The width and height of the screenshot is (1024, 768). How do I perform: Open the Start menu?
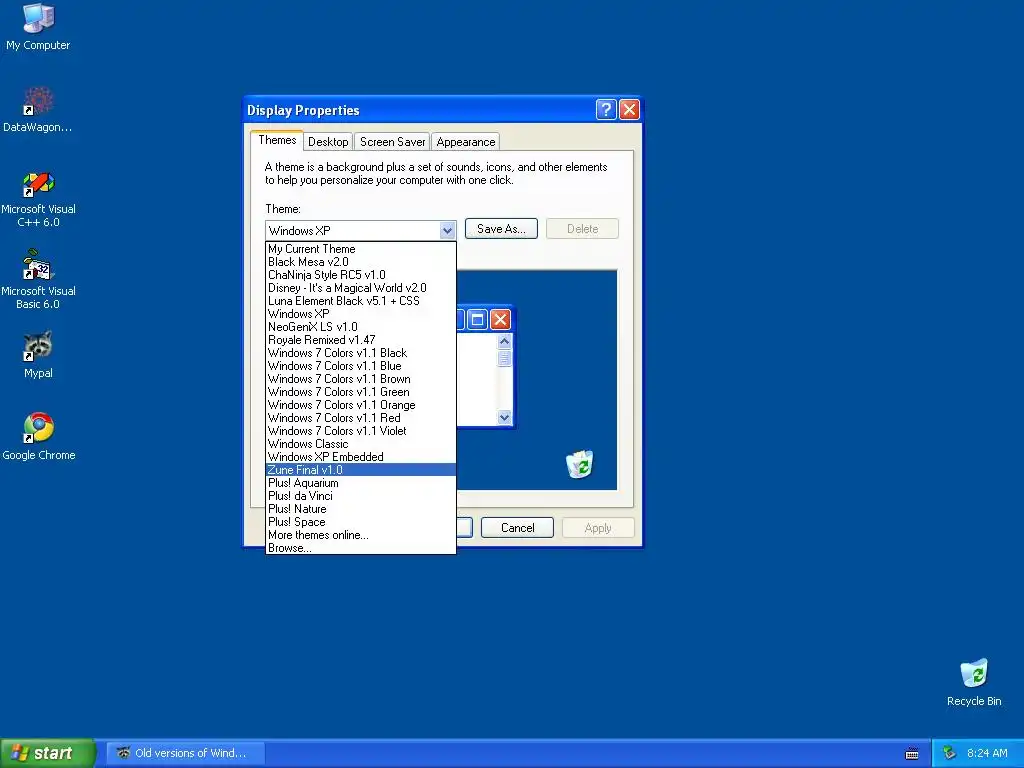click(48, 753)
